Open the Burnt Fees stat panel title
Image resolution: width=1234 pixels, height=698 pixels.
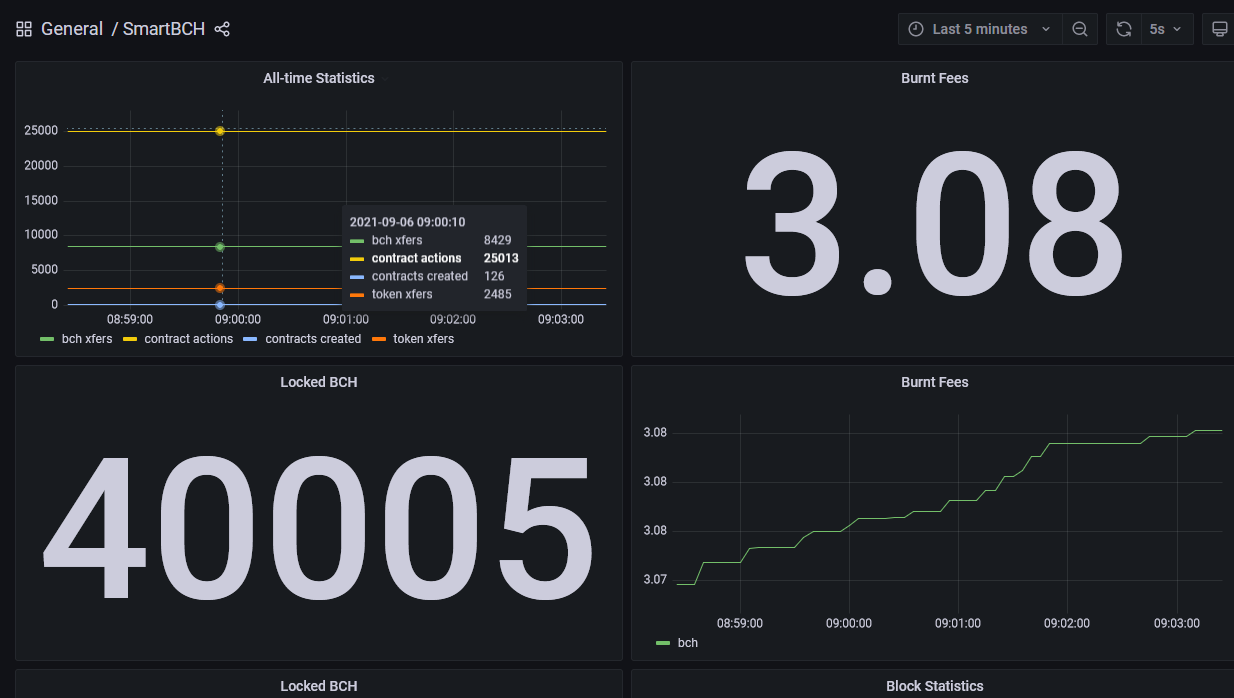pos(934,78)
